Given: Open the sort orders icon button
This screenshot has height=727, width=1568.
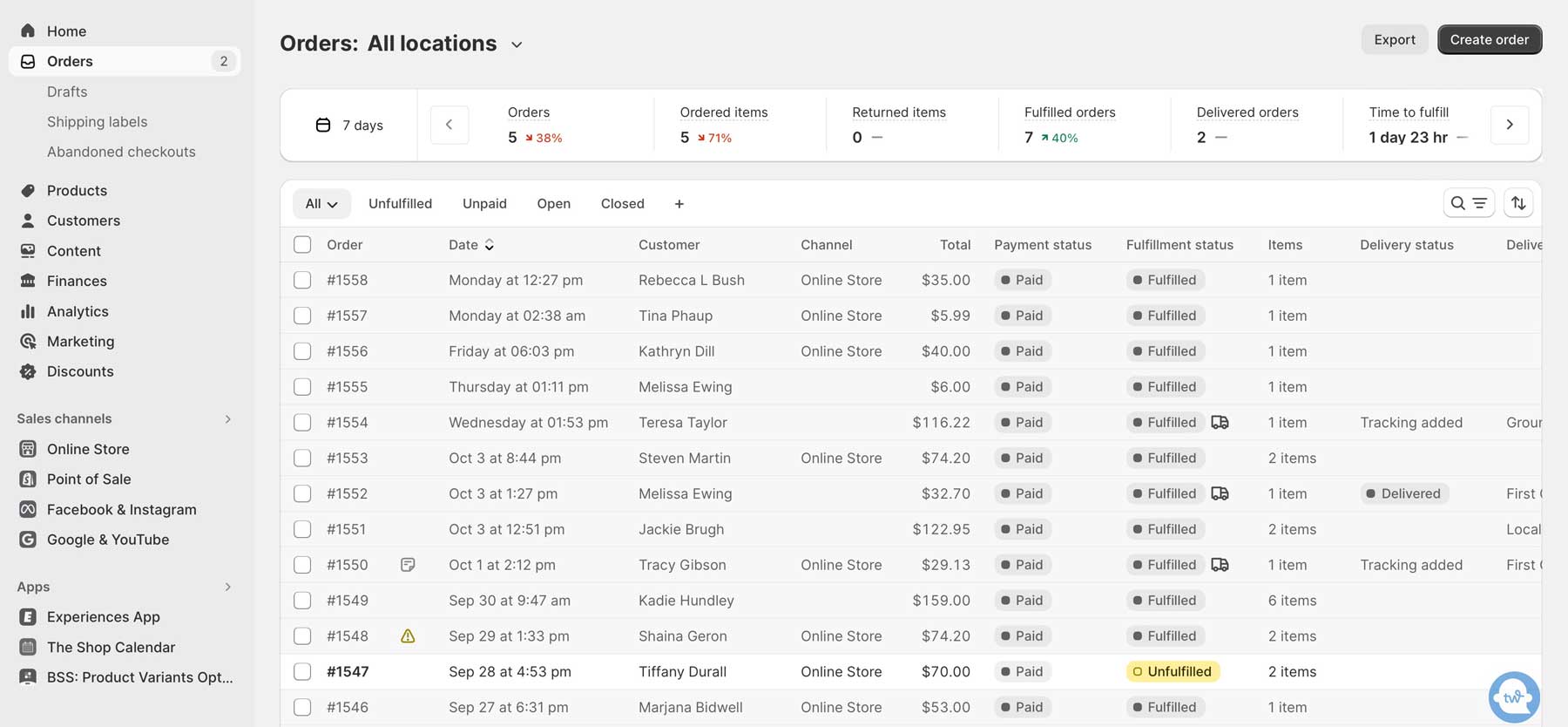Looking at the screenshot, I should [x=1518, y=203].
